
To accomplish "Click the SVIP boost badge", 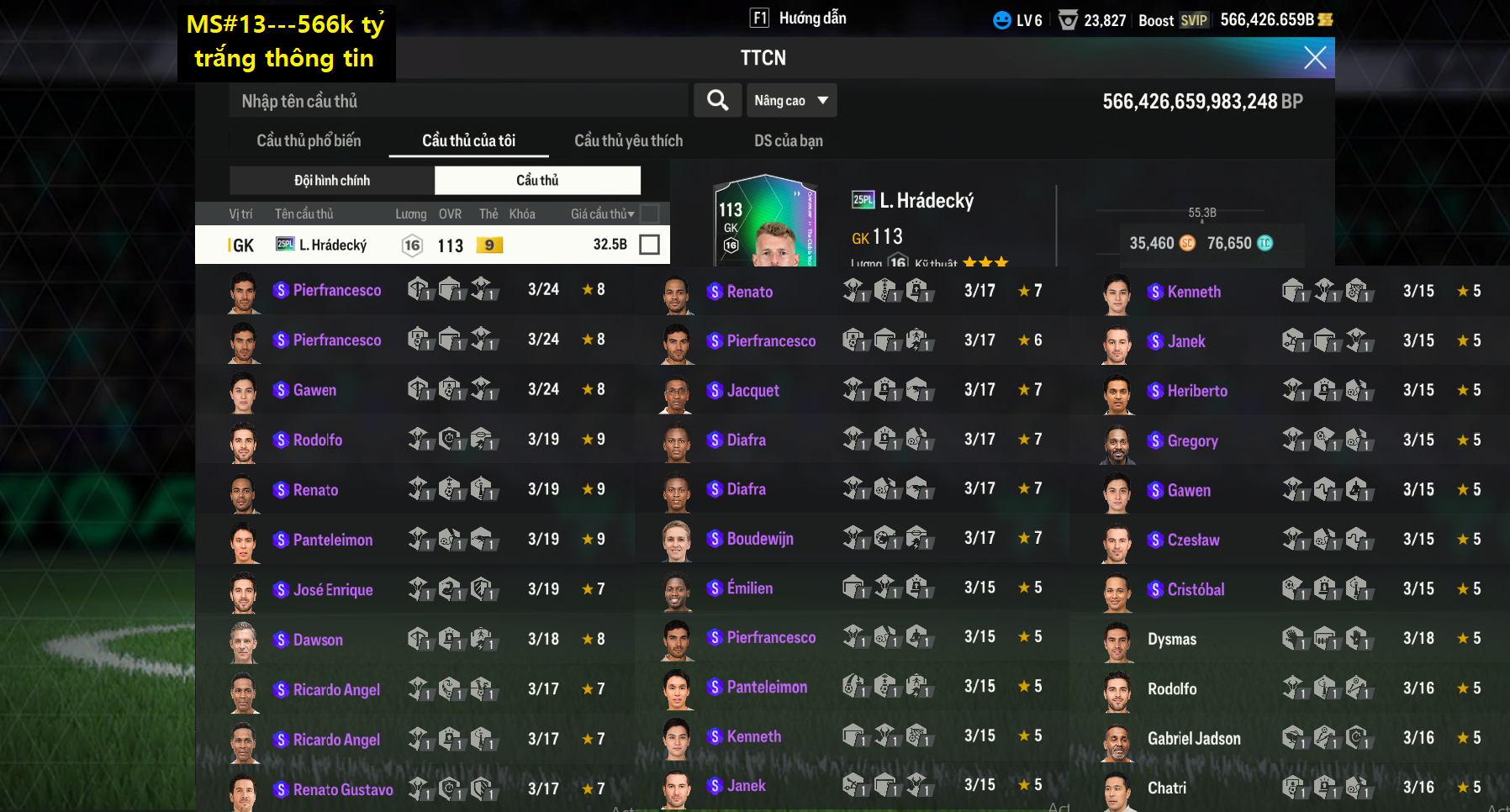I will [1193, 20].
